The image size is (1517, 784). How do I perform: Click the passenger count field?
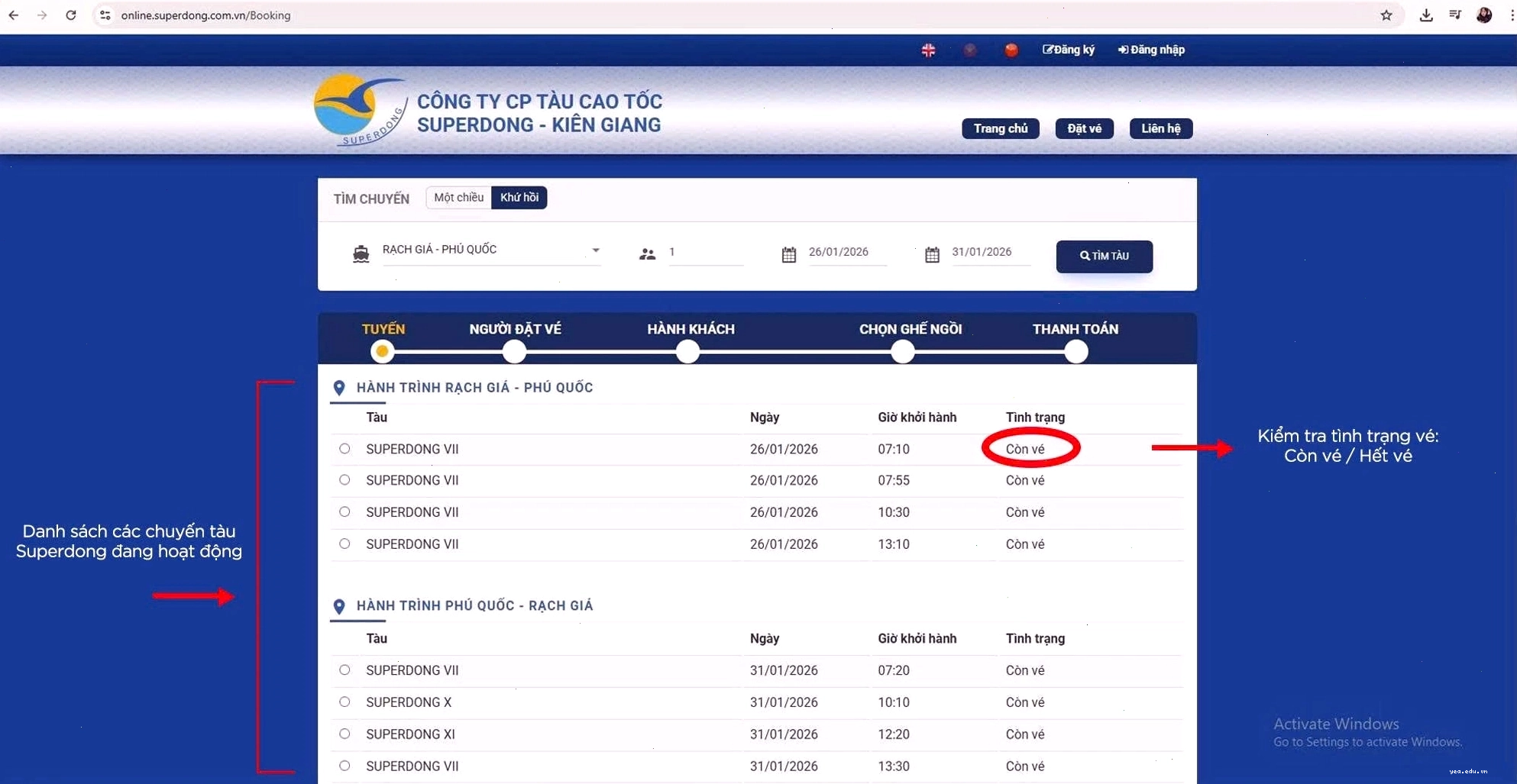706,252
